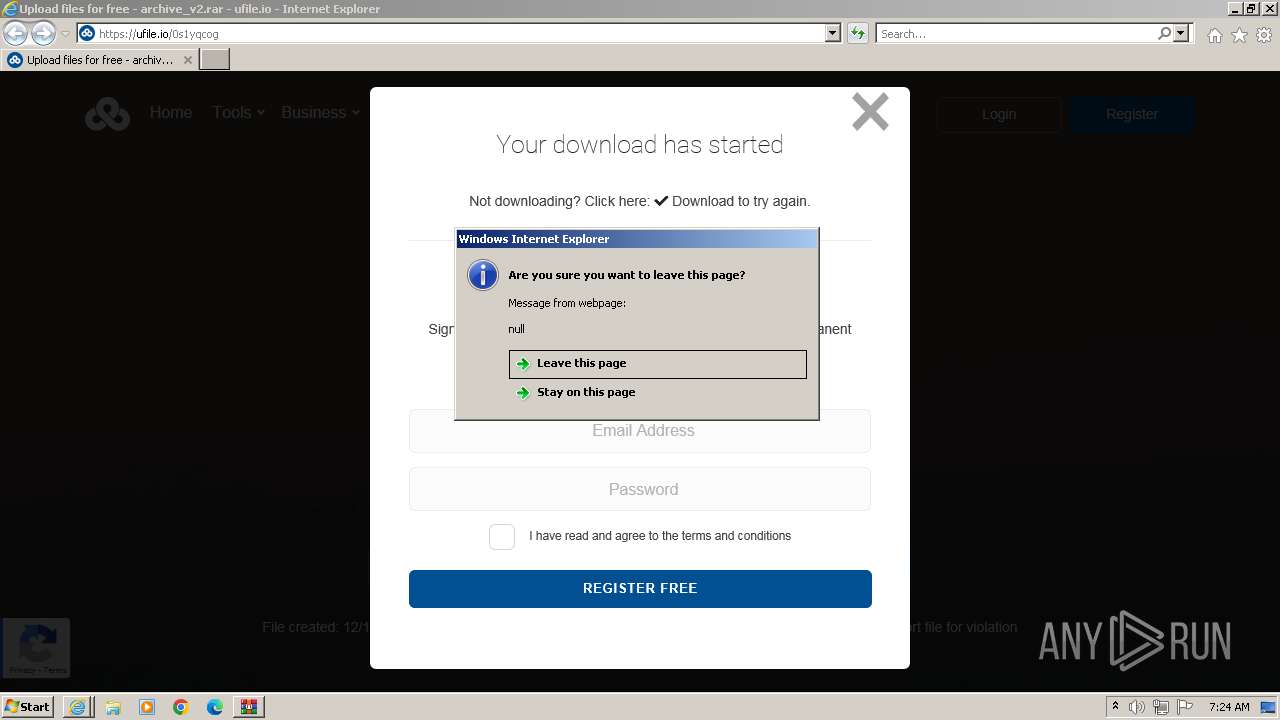Image resolution: width=1280 pixels, height=720 pixels.
Task: Click the Action Center flag icon
Action: pos(1185,707)
